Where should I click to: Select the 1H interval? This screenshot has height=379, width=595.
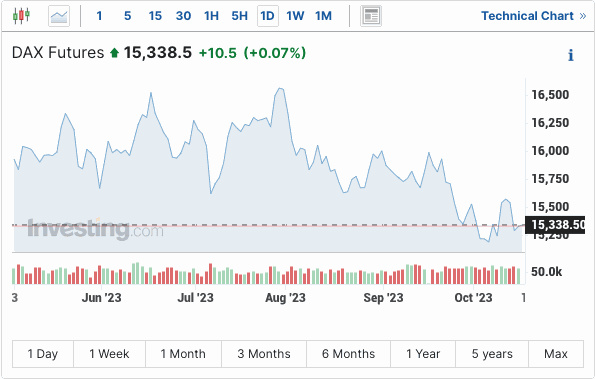coord(211,16)
